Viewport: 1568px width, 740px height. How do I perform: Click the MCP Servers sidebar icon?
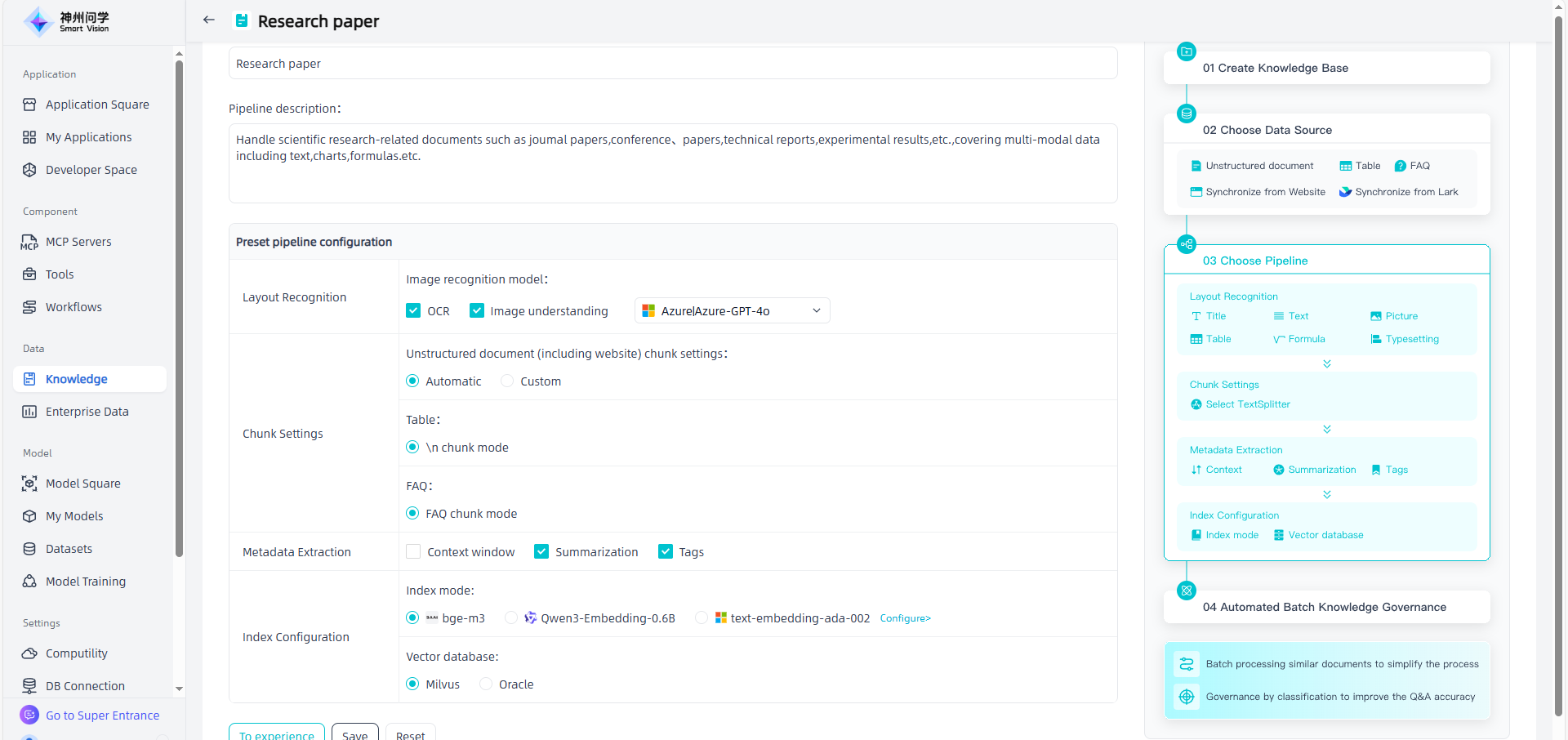[29, 242]
